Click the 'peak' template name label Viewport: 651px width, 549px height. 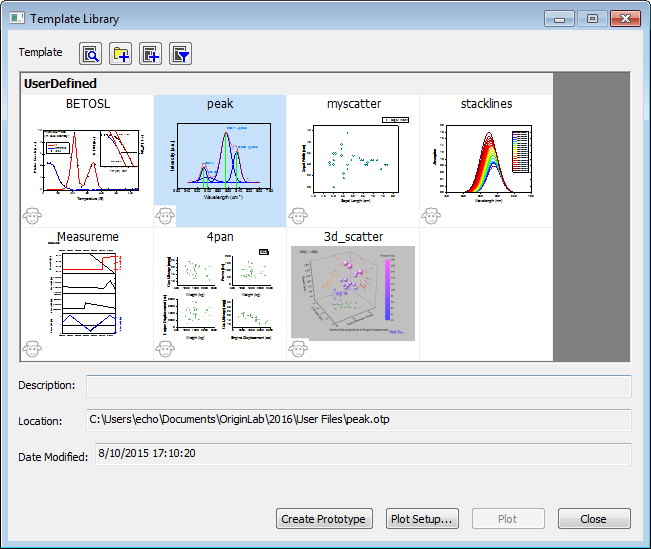point(220,104)
